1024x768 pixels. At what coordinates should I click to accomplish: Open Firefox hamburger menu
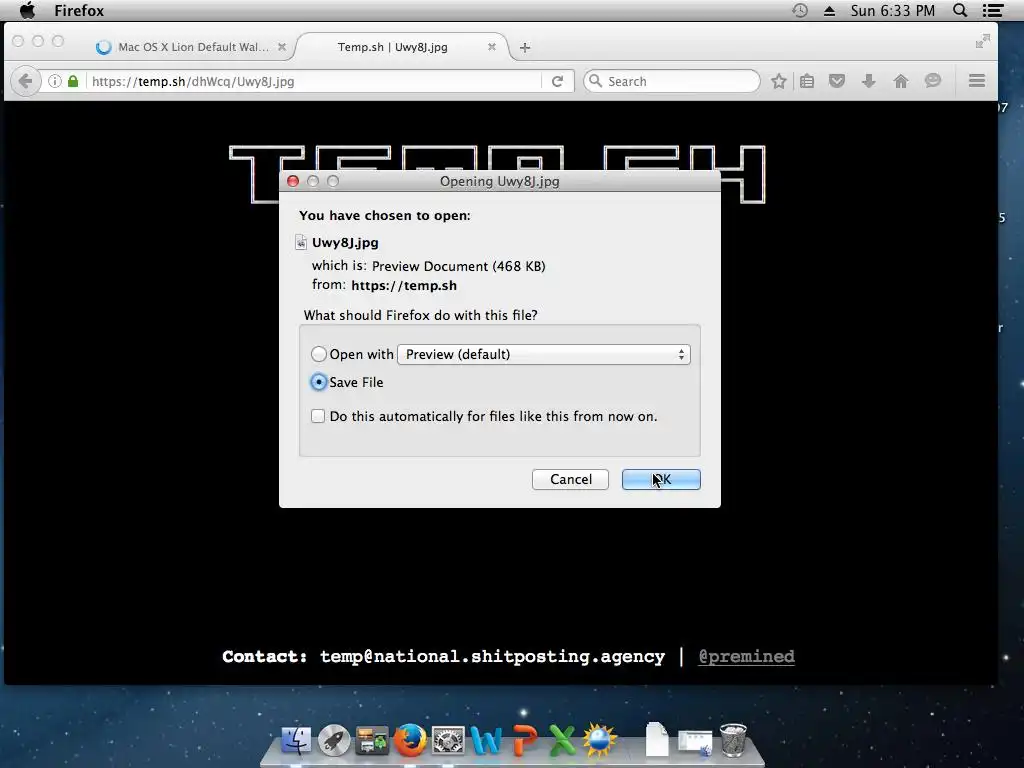coord(977,81)
